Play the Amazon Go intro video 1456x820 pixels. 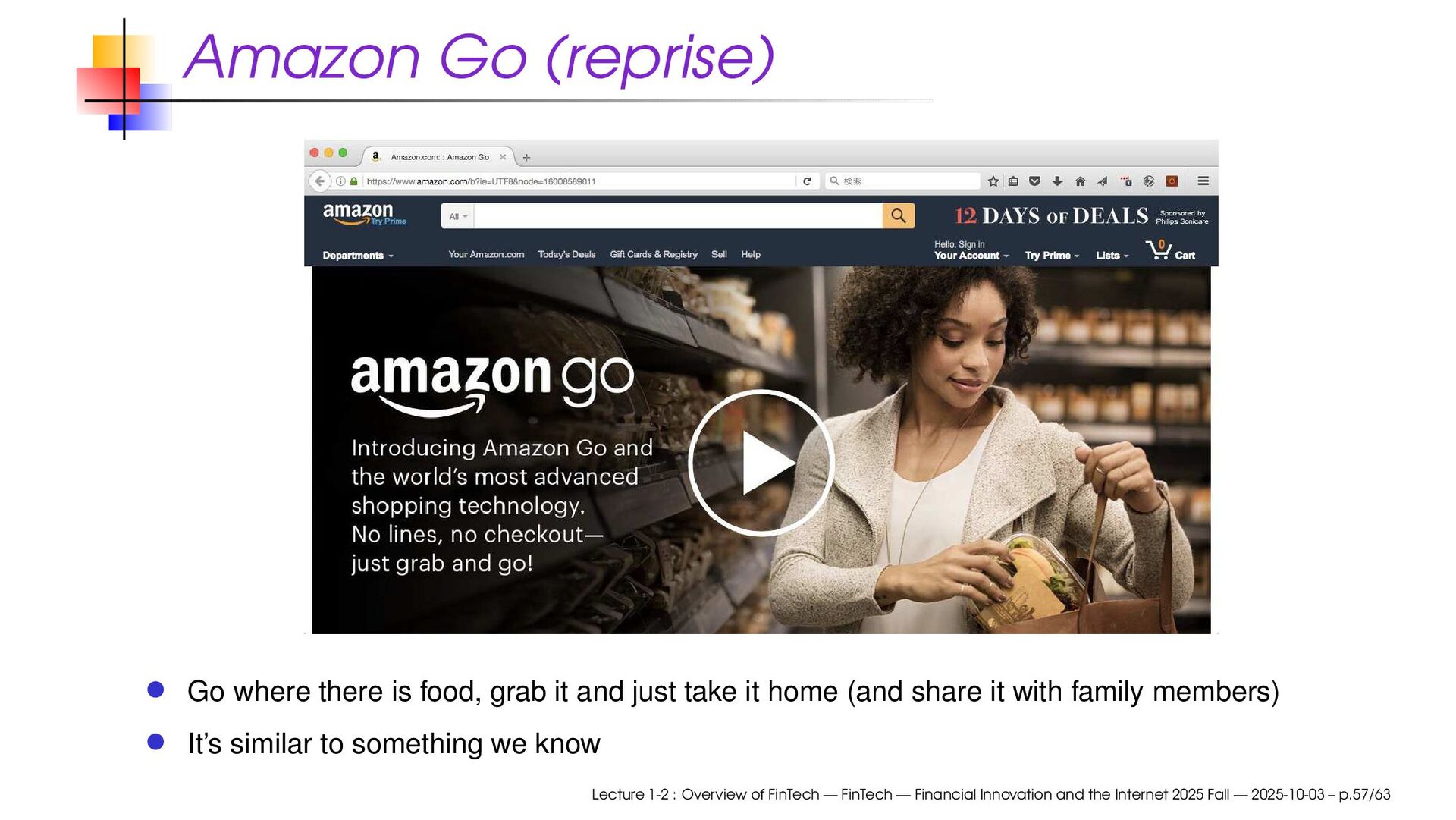[761, 463]
